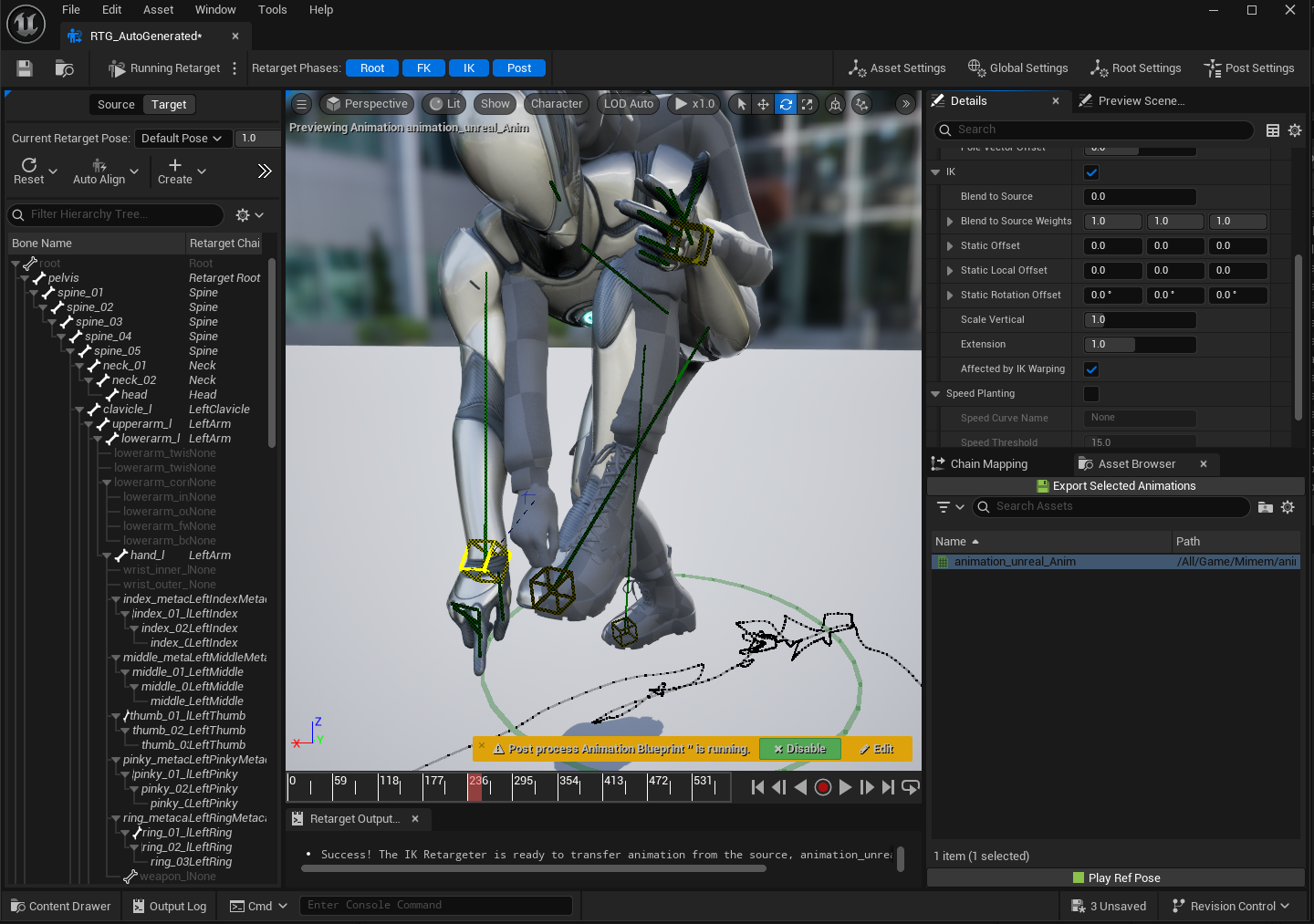Activate the translate gizmo tool

coord(763,104)
